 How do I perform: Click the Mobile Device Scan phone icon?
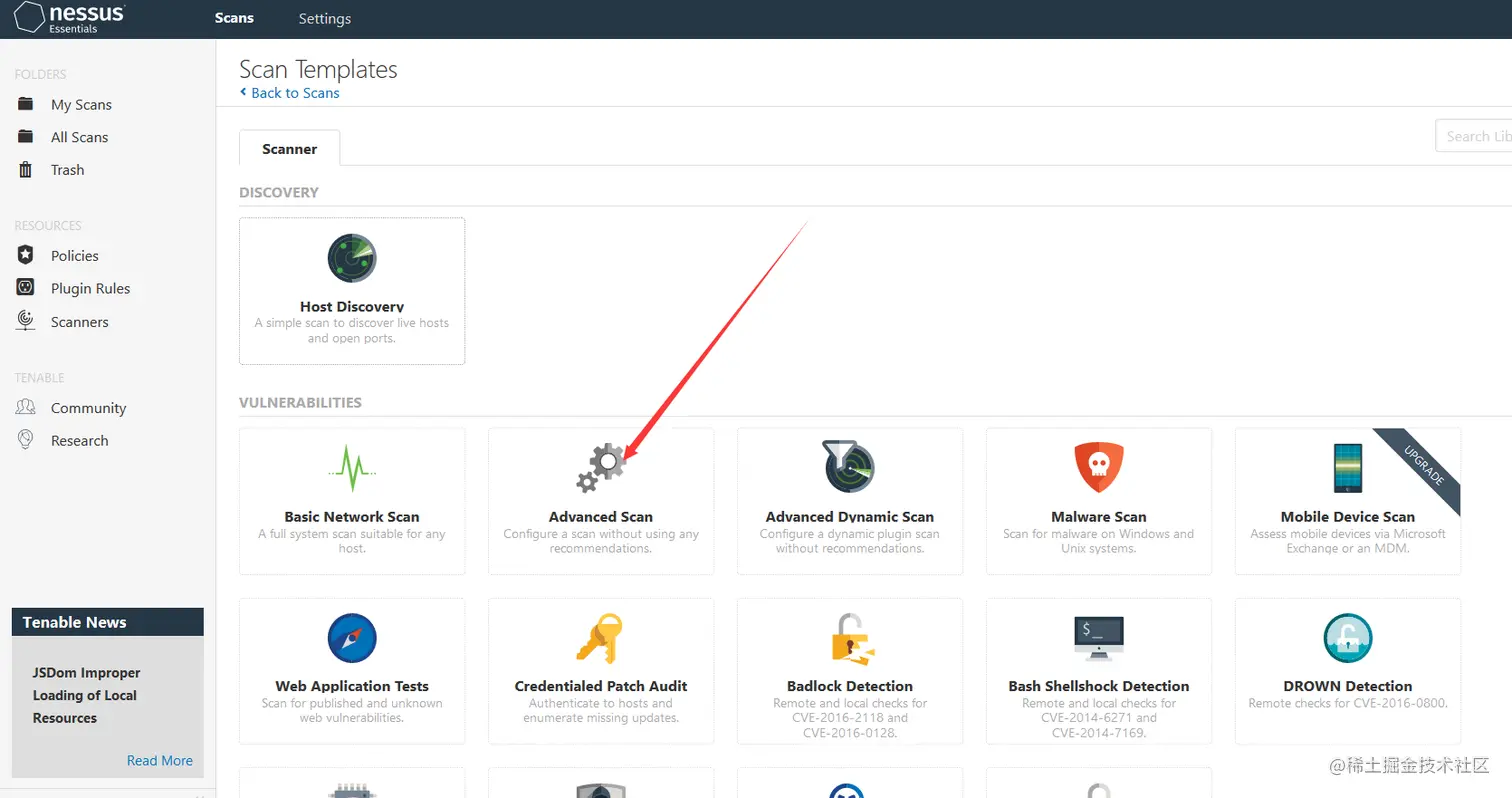[x=1348, y=467]
